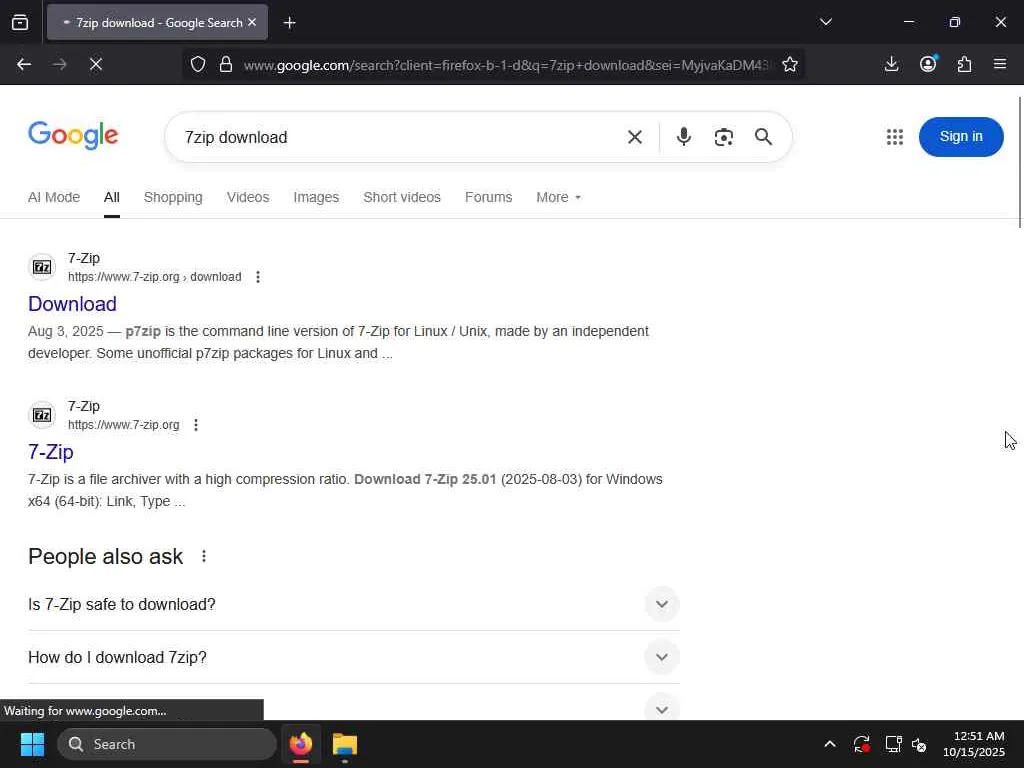Select the All results tab
The image size is (1024, 768).
(112, 197)
